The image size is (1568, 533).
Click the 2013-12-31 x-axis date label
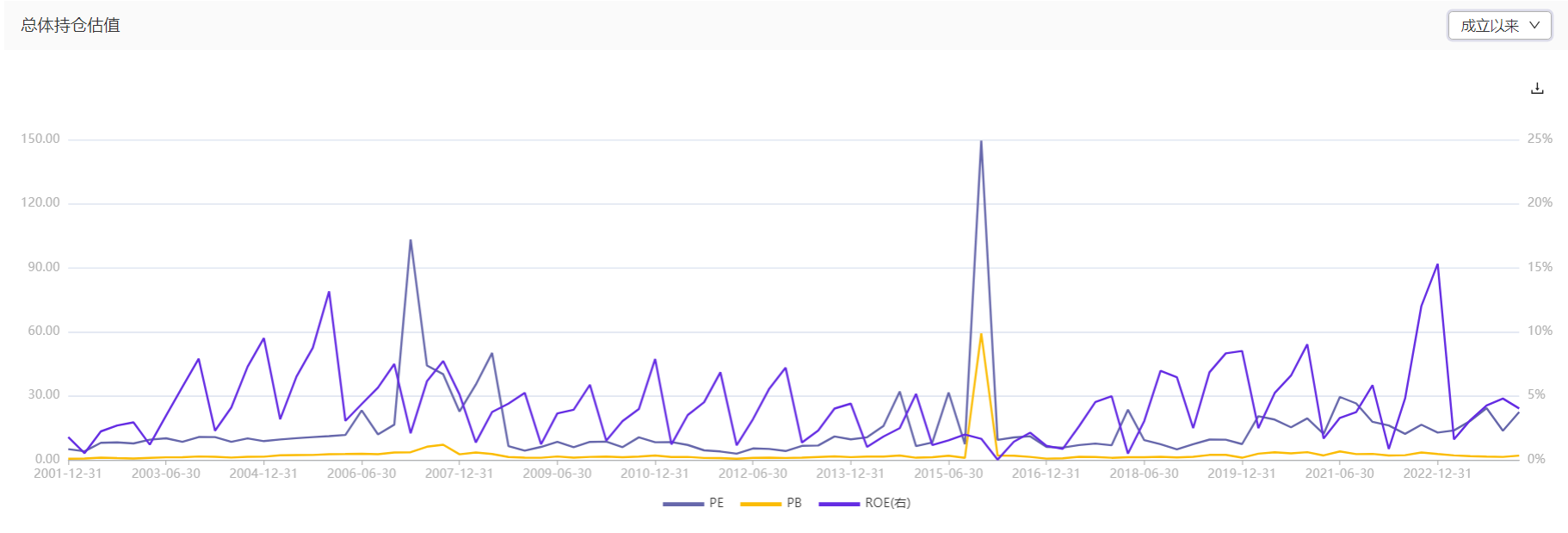850,474
